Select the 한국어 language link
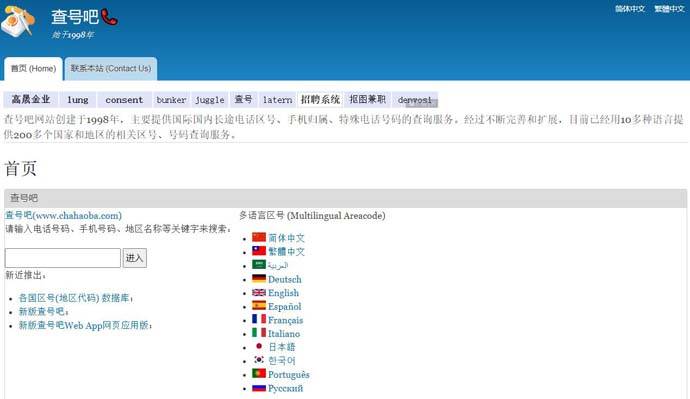 (x=282, y=361)
